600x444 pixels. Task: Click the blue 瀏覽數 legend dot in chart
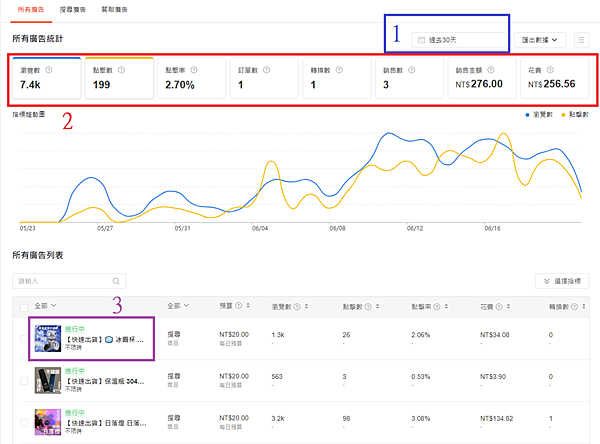[x=527, y=114]
